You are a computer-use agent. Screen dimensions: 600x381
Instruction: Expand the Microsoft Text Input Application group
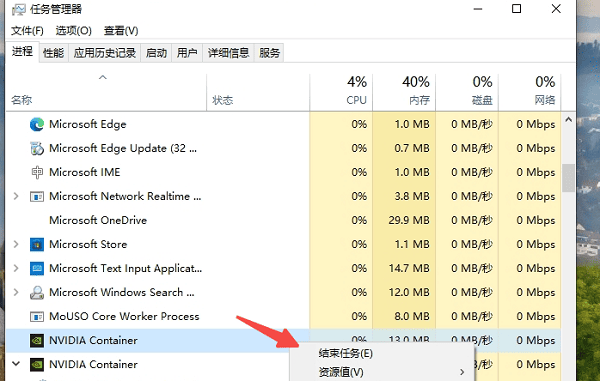16,268
